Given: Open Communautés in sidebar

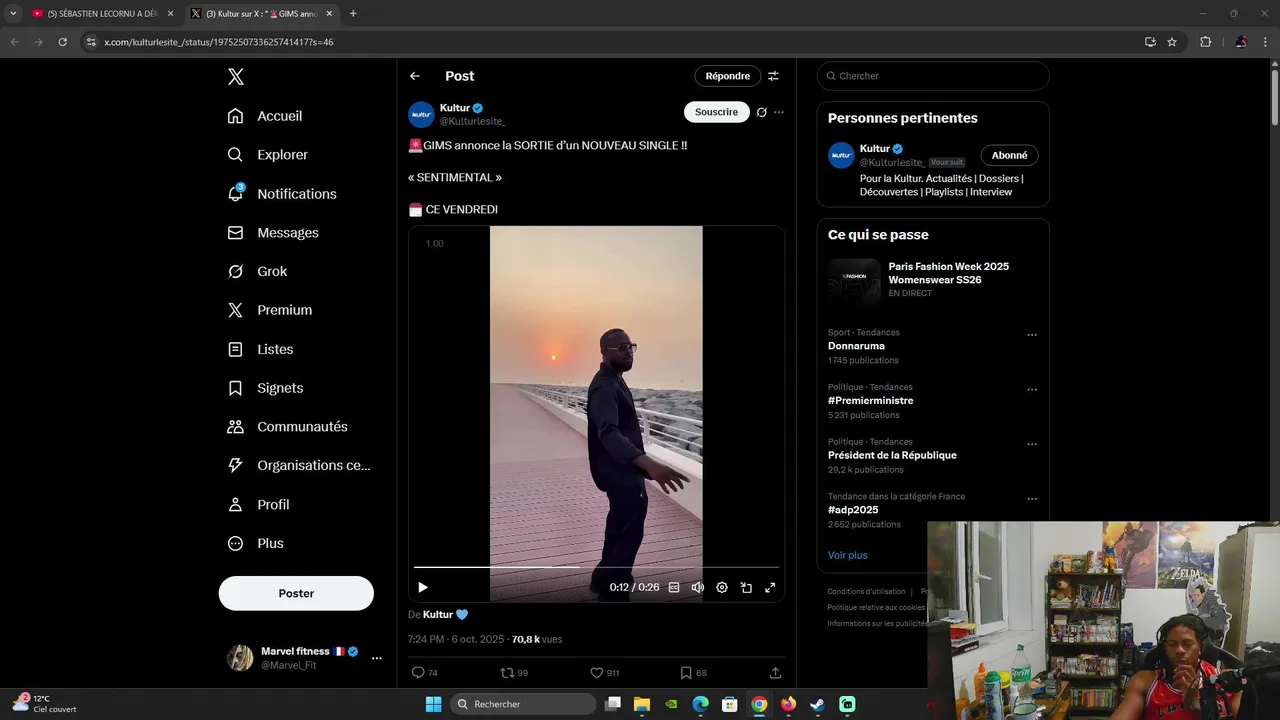Looking at the screenshot, I should (x=288, y=427).
